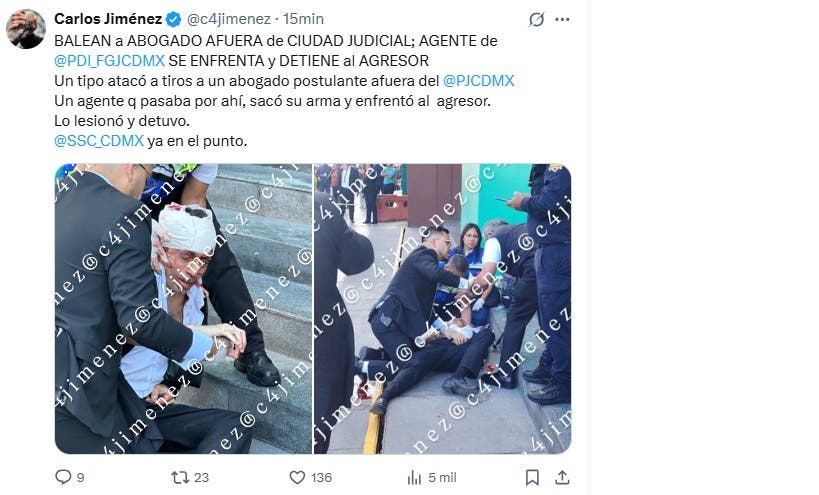Open the three-dot more options menu

(x=563, y=19)
